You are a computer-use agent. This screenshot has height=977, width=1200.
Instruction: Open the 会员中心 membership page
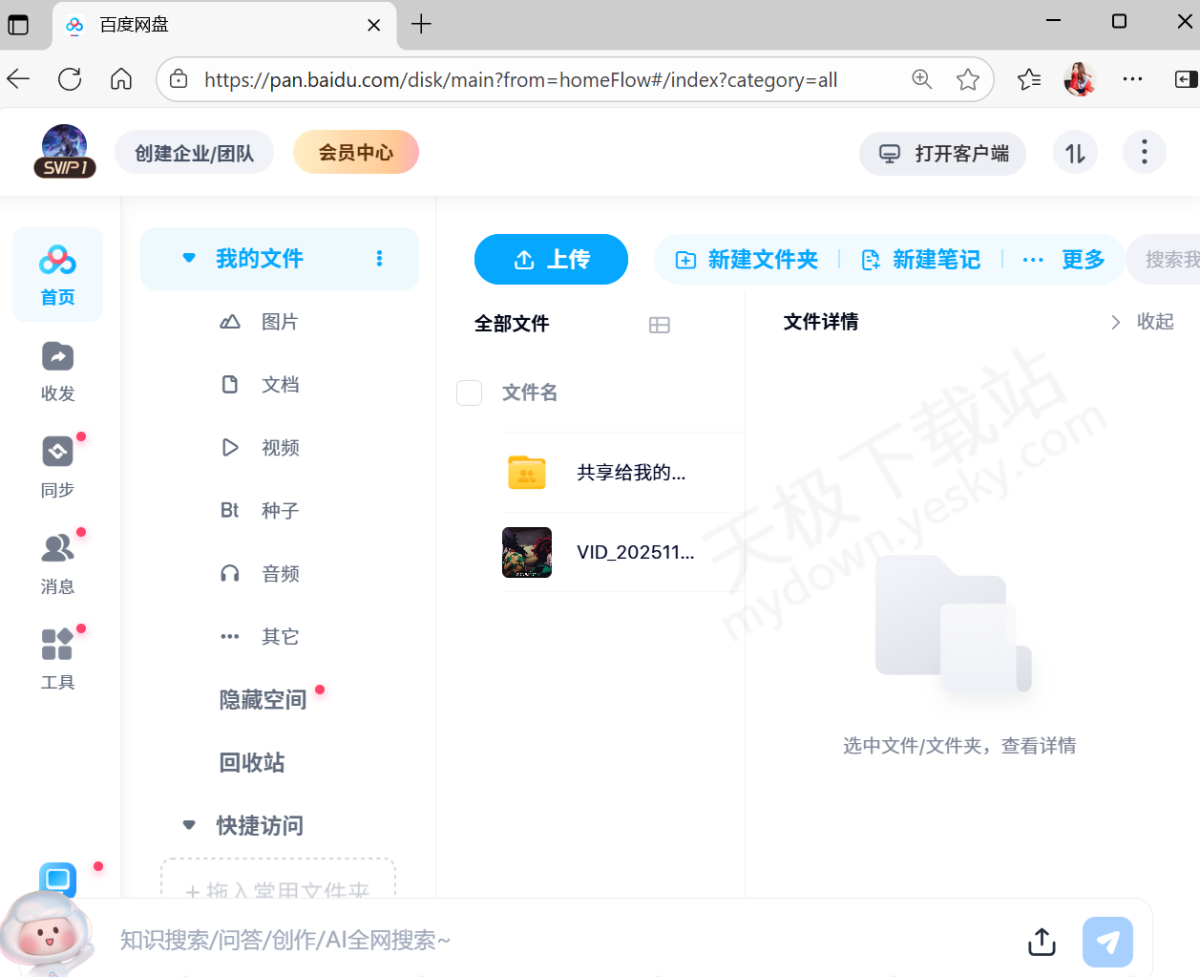coord(355,152)
